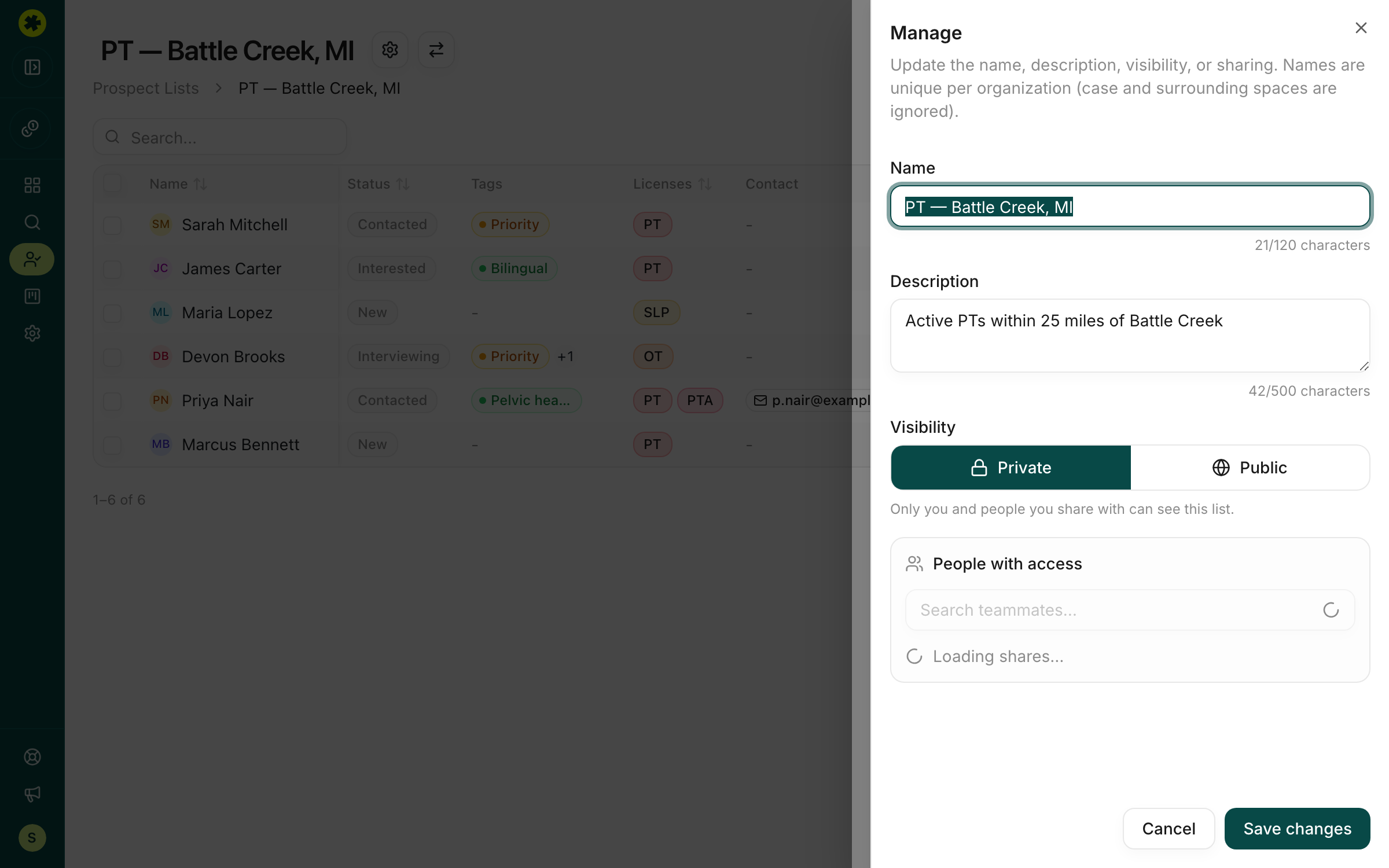Click the Interested status badge
1389x868 pixels.
391,269
